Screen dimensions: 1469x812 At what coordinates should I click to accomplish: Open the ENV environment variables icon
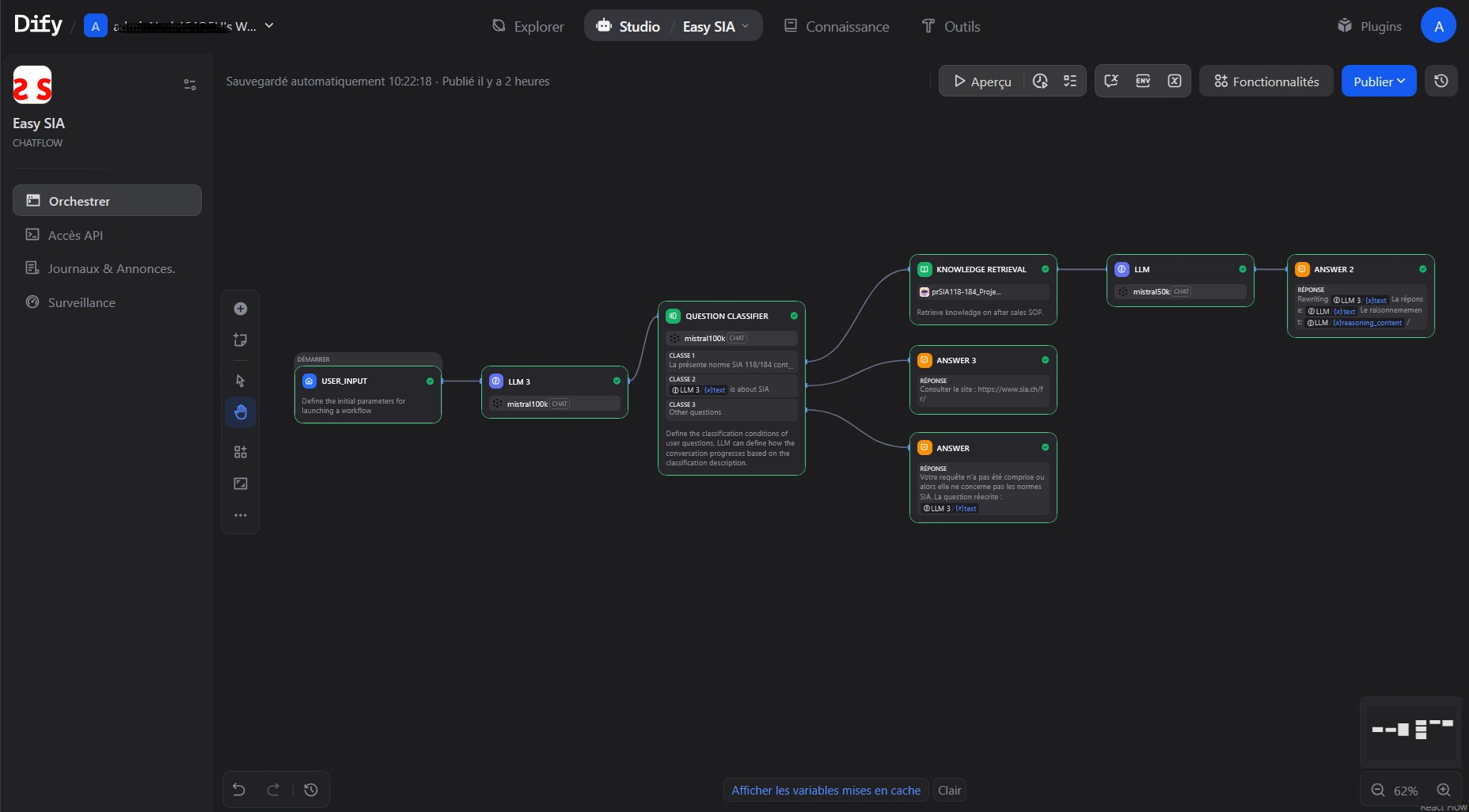pyautogui.click(x=1143, y=82)
